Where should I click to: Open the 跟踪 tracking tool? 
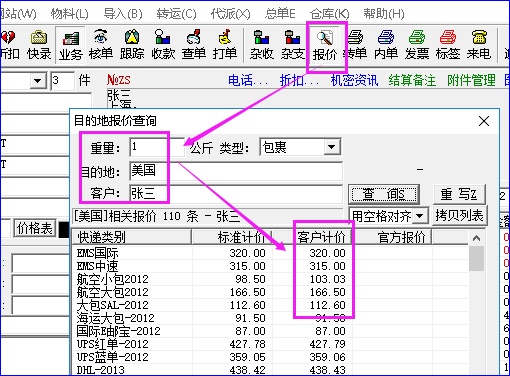(x=132, y=45)
